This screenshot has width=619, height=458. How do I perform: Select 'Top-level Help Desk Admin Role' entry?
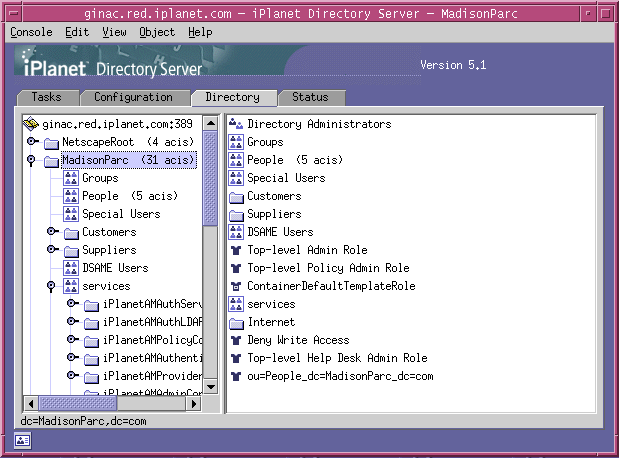tap(337, 358)
